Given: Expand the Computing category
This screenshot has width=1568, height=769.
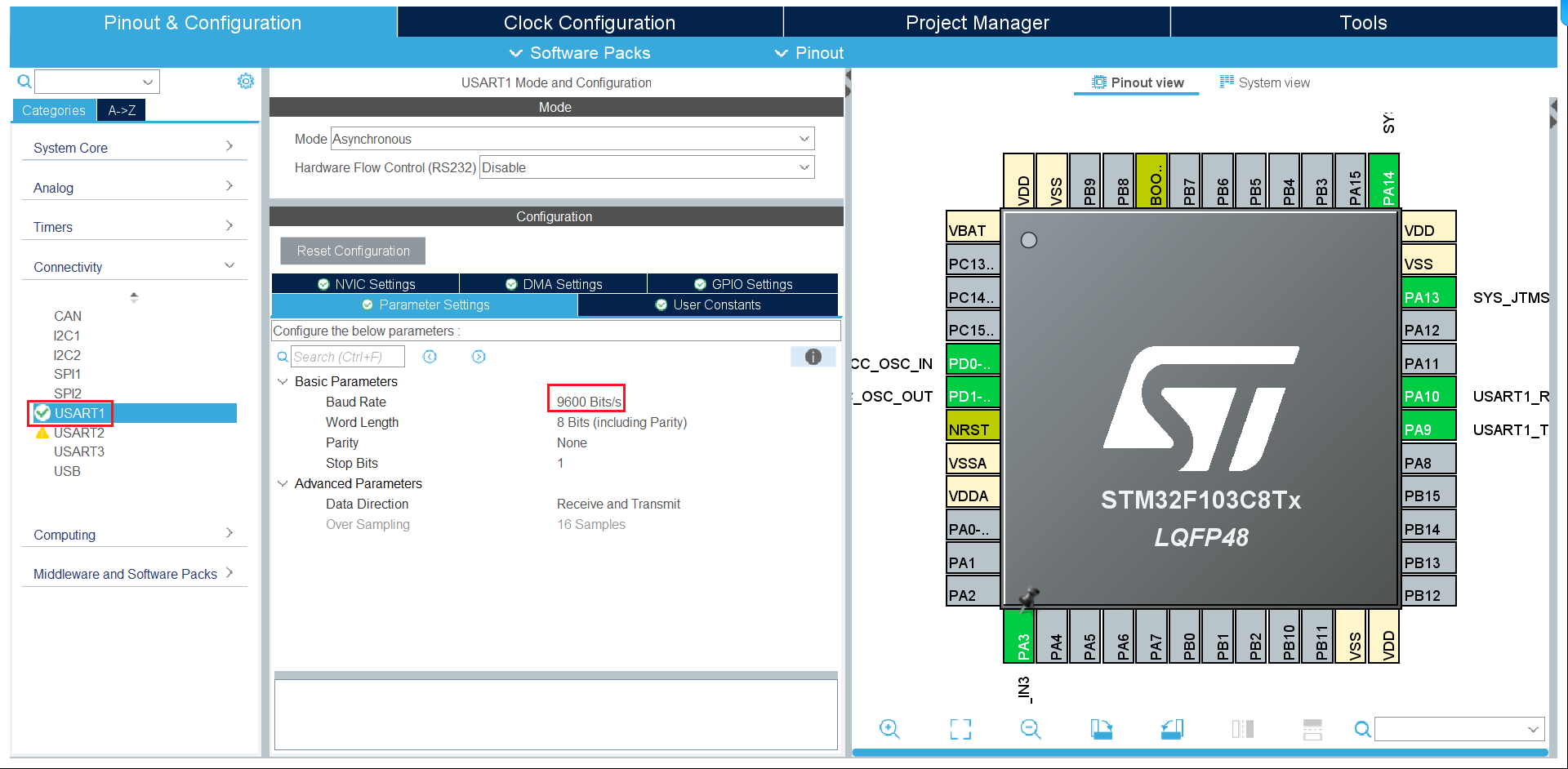Looking at the screenshot, I should (x=134, y=535).
